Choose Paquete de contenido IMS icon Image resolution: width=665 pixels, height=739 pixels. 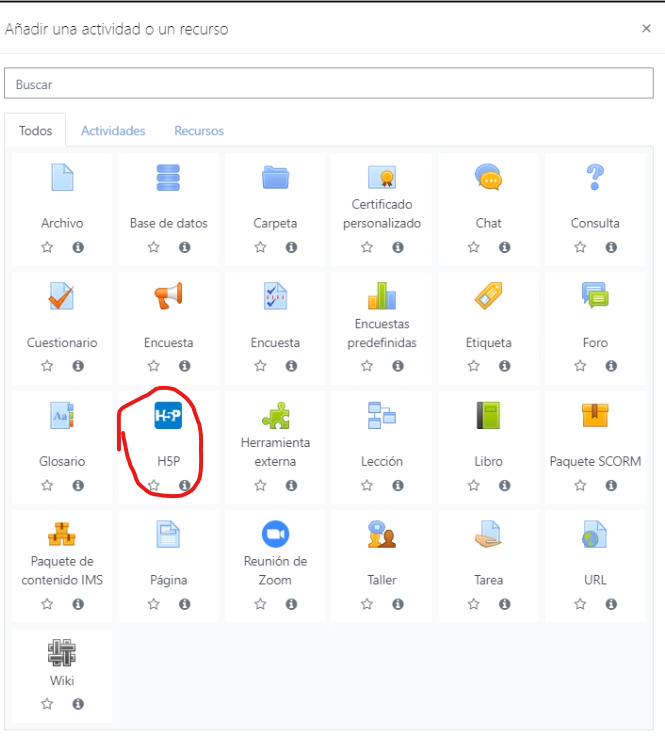62,534
